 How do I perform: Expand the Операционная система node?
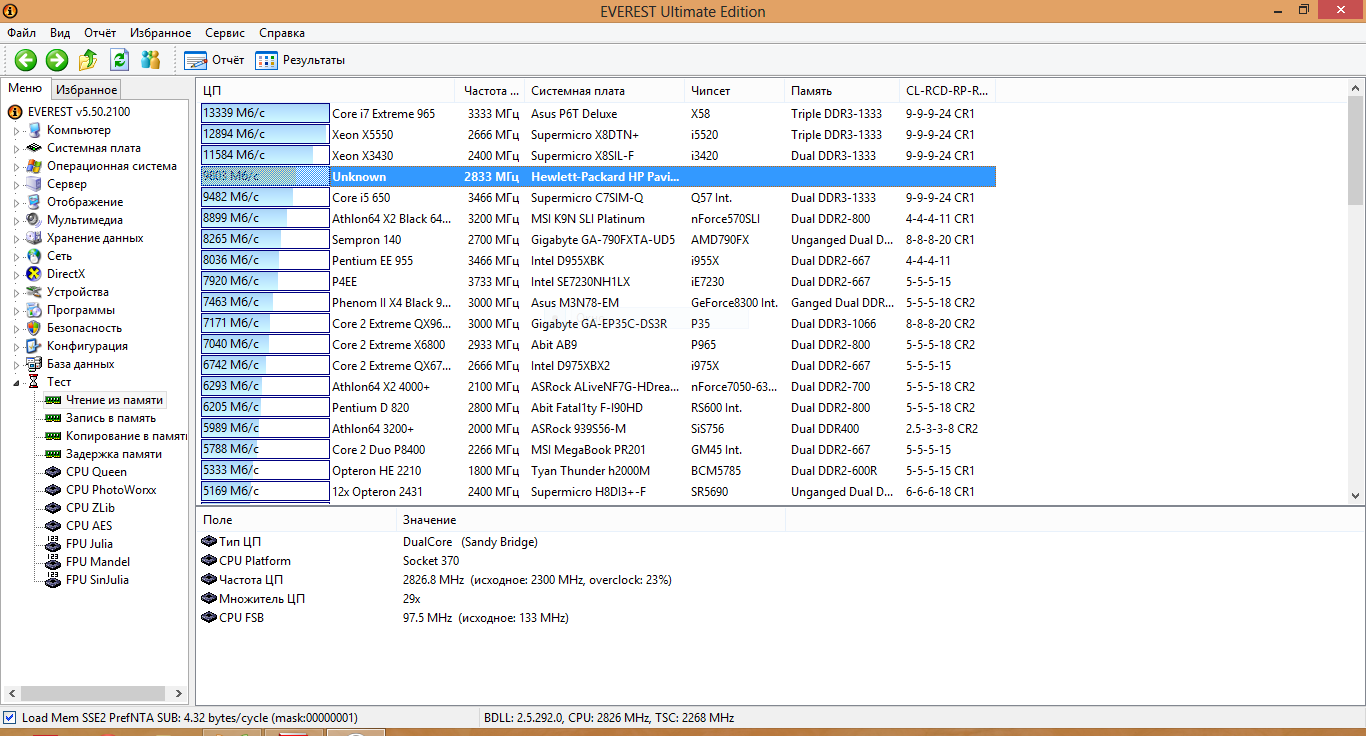tap(16, 166)
